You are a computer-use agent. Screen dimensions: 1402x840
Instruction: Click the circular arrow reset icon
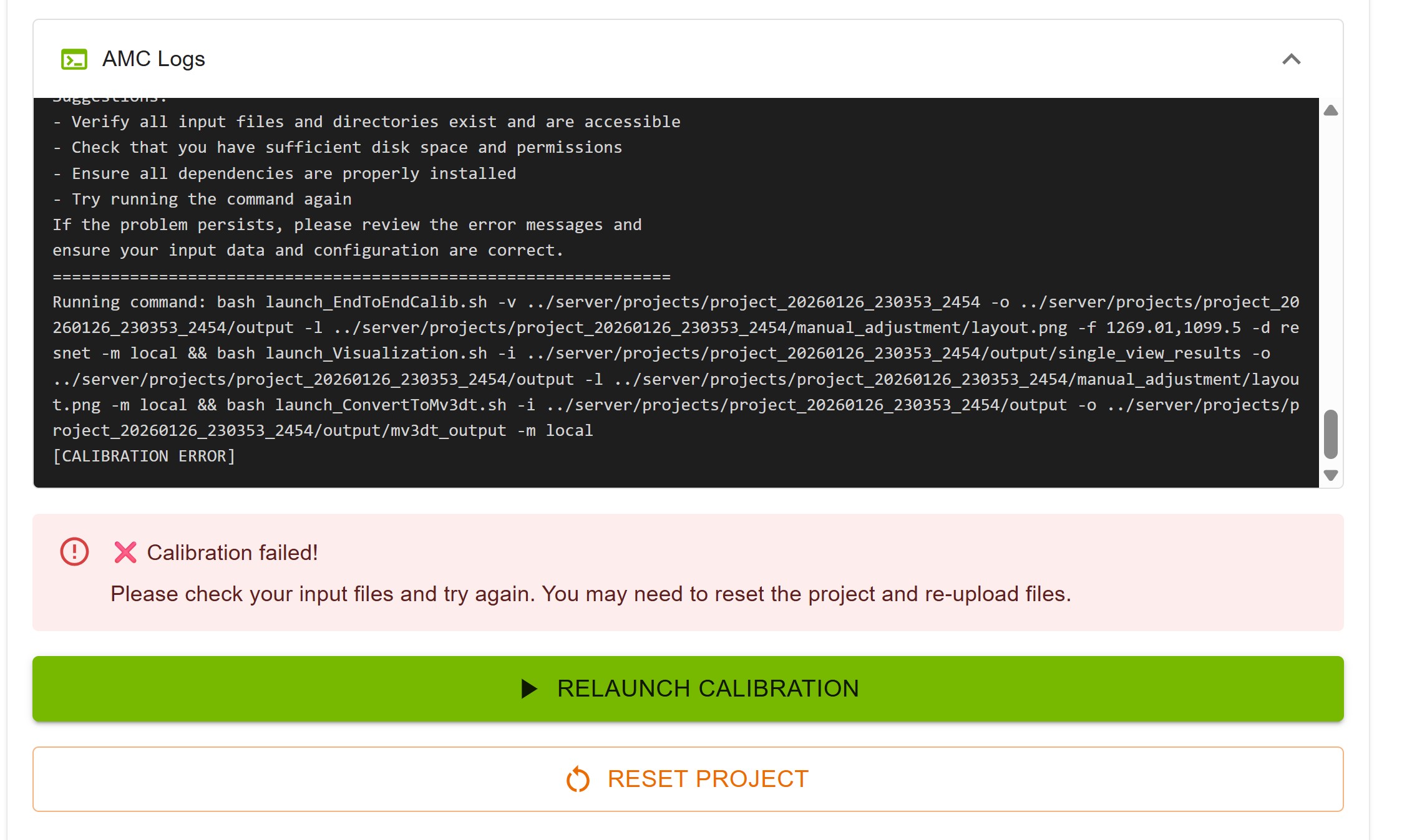(578, 779)
